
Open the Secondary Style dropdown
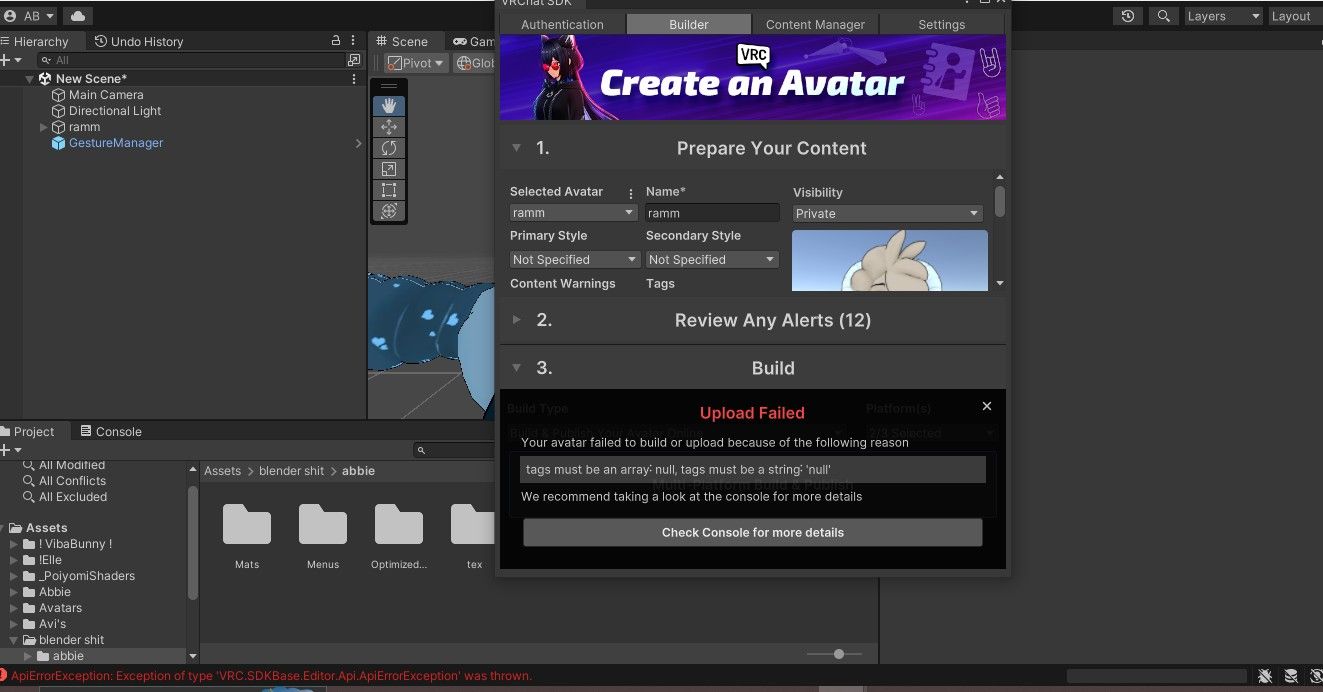point(712,259)
